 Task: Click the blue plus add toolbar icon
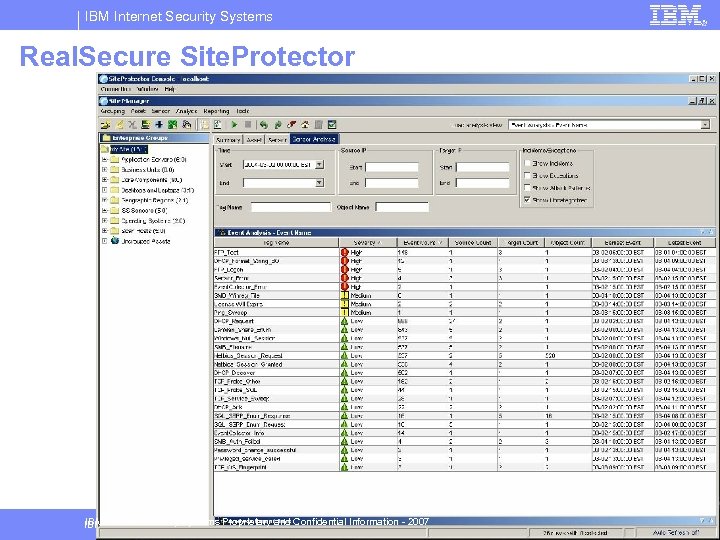point(159,124)
